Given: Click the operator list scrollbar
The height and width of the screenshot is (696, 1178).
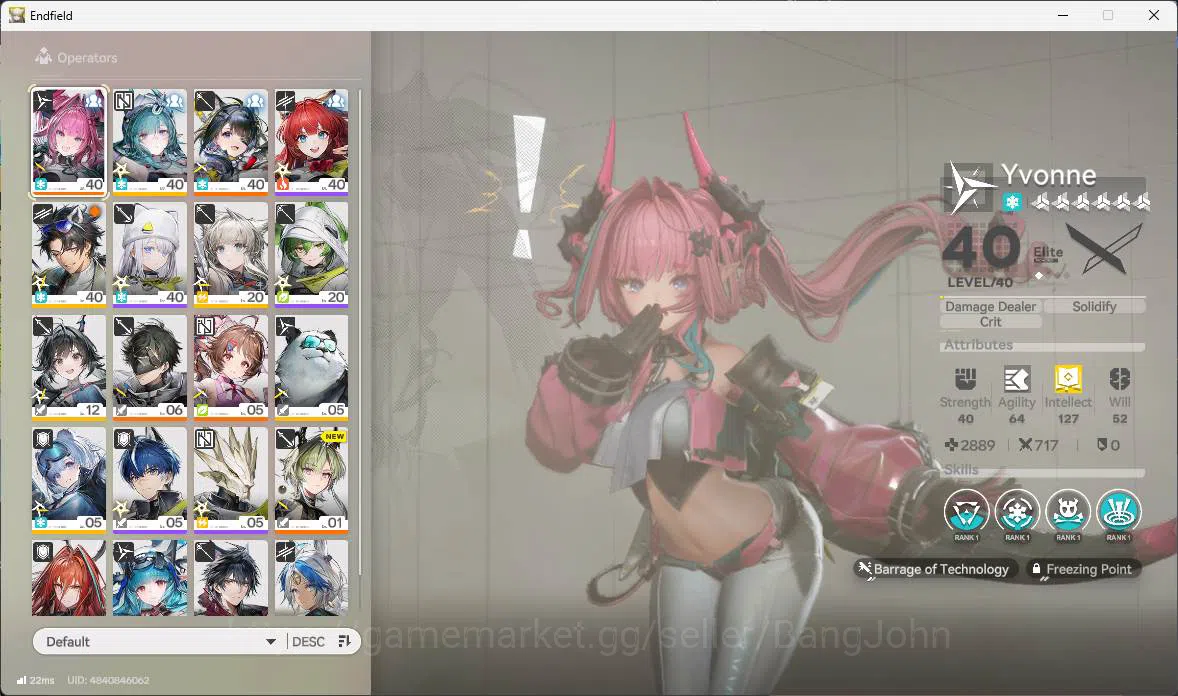Looking at the screenshot, I should tap(360, 331).
